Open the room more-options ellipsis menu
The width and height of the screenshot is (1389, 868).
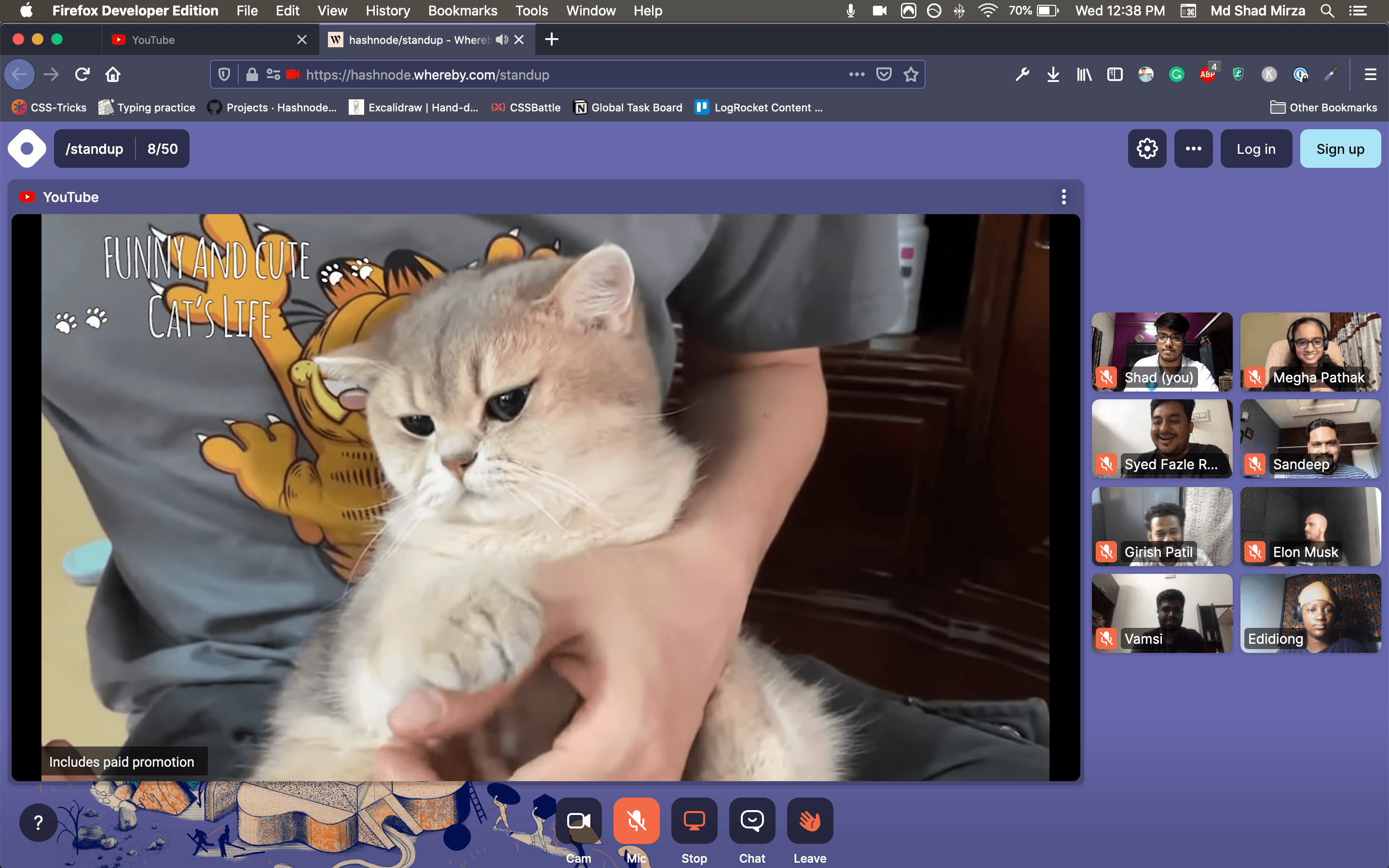click(1193, 149)
